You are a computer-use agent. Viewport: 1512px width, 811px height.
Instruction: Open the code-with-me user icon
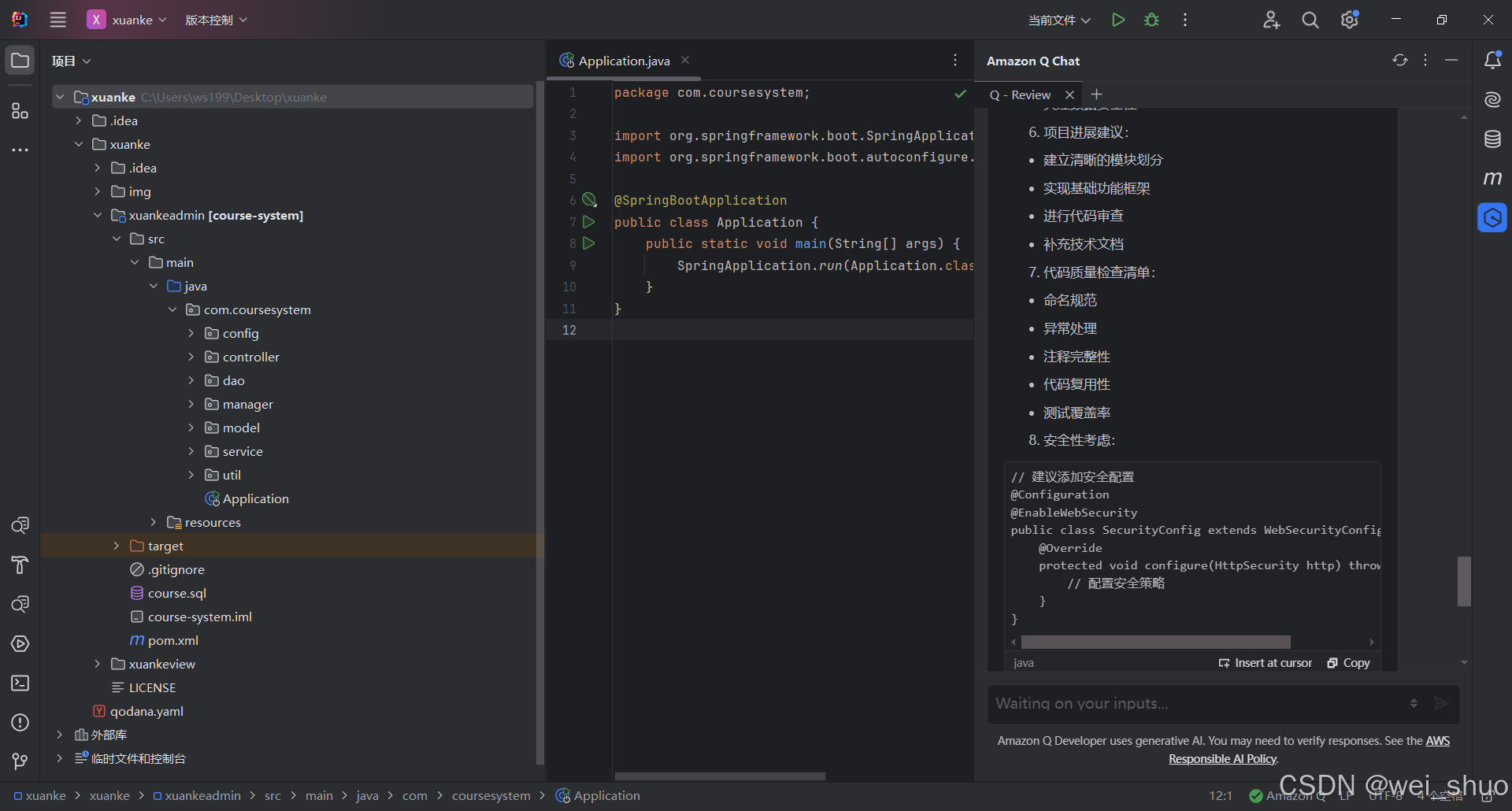(x=1271, y=20)
